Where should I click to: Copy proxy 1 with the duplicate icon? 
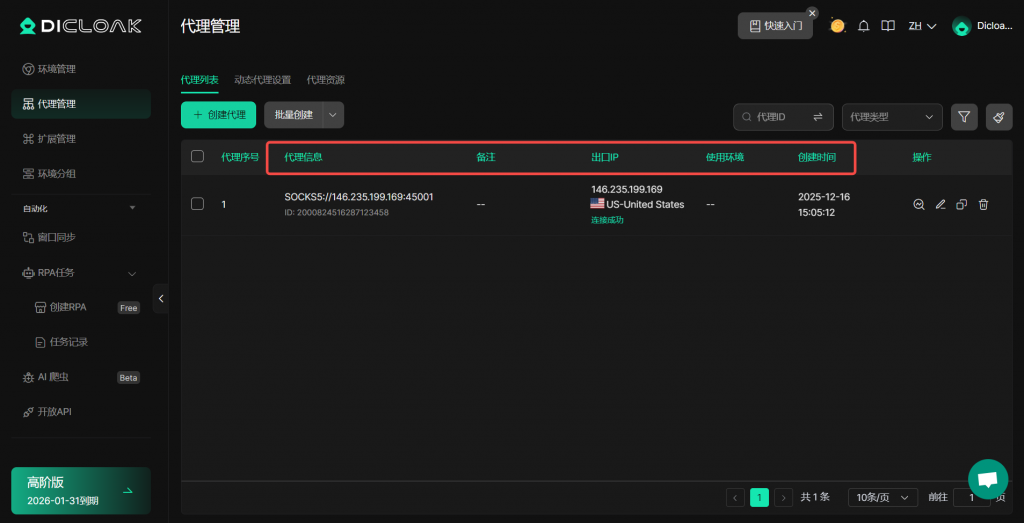pyautogui.click(x=961, y=204)
